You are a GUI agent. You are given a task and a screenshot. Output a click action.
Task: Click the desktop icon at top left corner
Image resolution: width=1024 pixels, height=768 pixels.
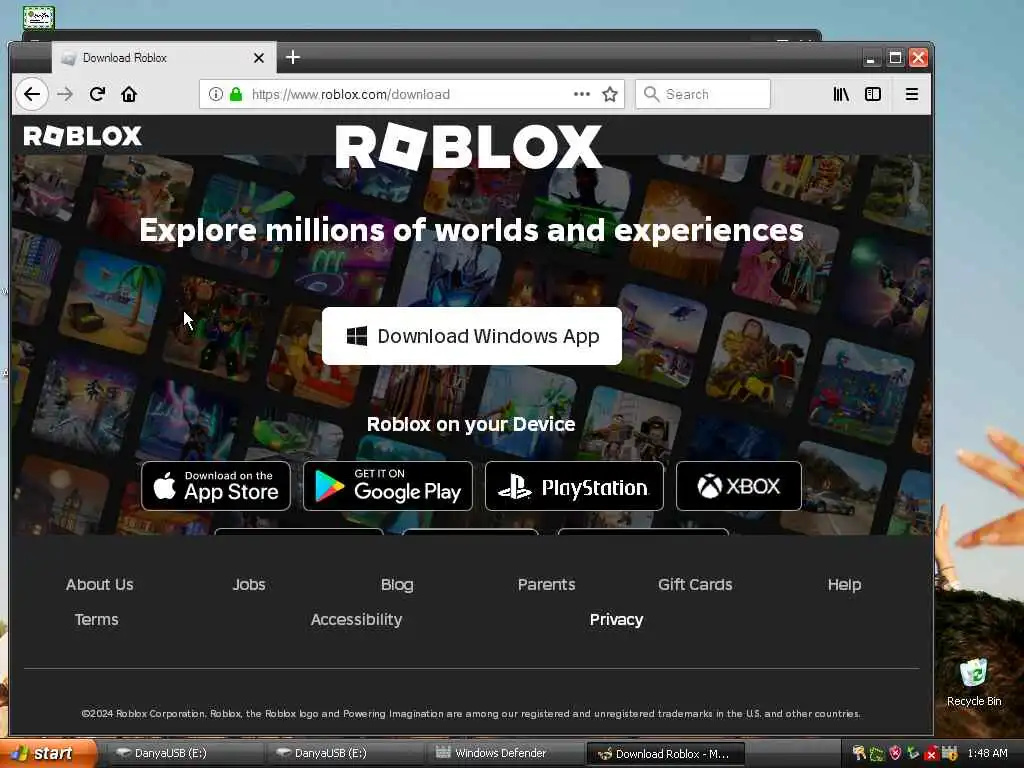pyautogui.click(x=39, y=17)
